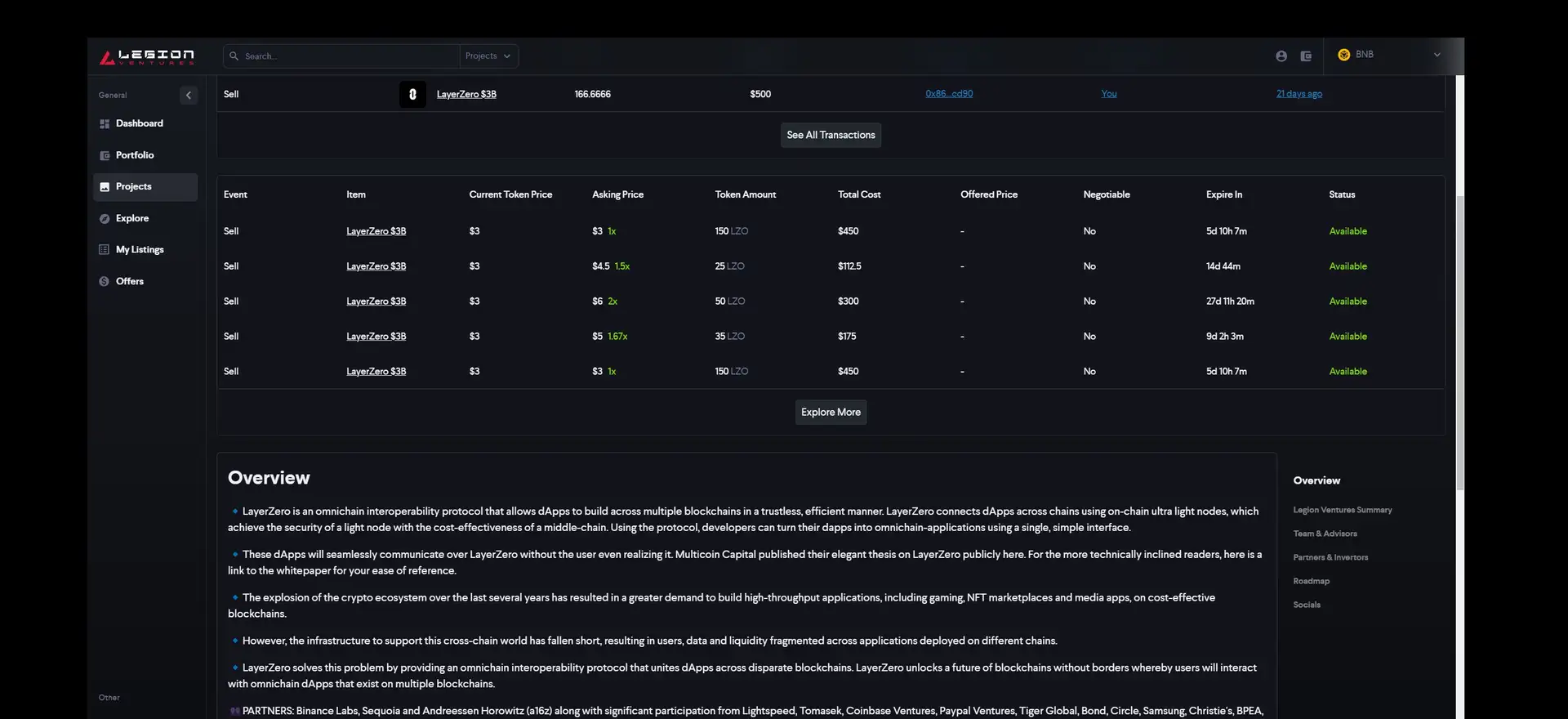Screen dimensions: 1568x719
Task: Click the LayerZero token logo thumbnail
Action: (412, 95)
